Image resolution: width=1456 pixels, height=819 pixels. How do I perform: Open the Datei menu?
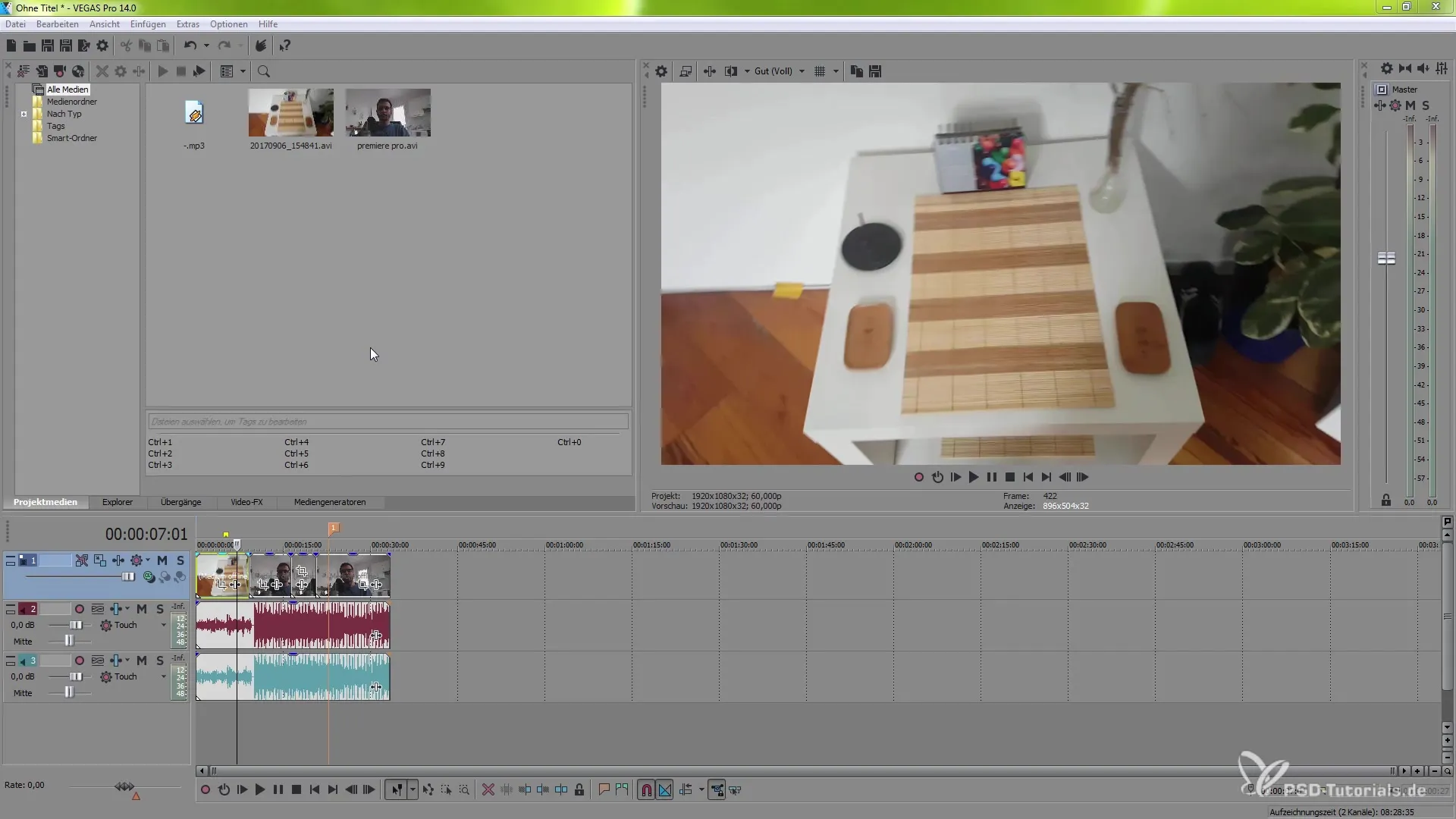[15, 24]
